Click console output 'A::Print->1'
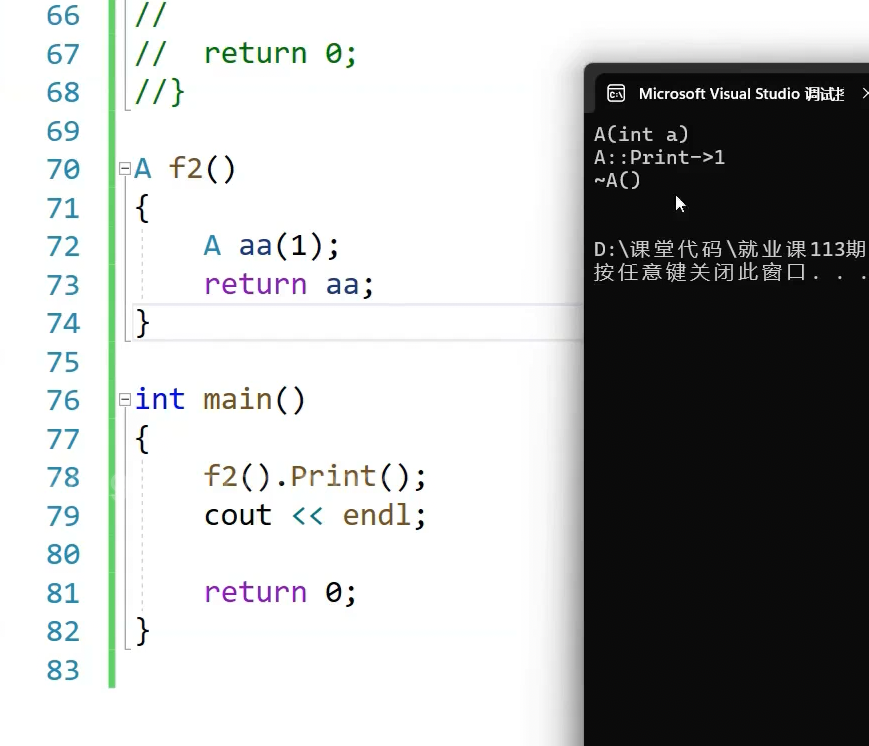 coord(659,157)
